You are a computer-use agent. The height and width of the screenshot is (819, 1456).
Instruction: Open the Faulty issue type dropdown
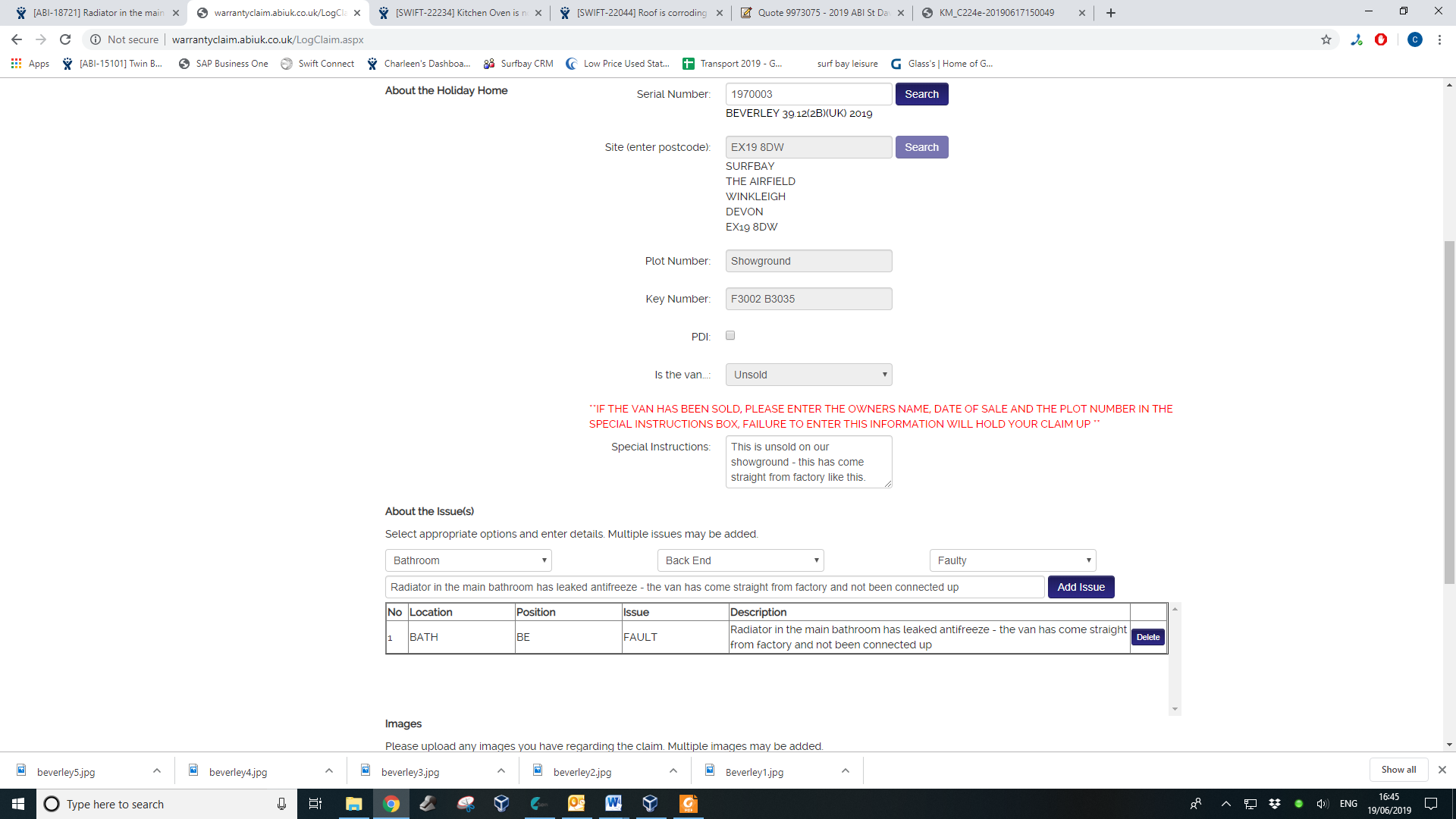(1012, 560)
